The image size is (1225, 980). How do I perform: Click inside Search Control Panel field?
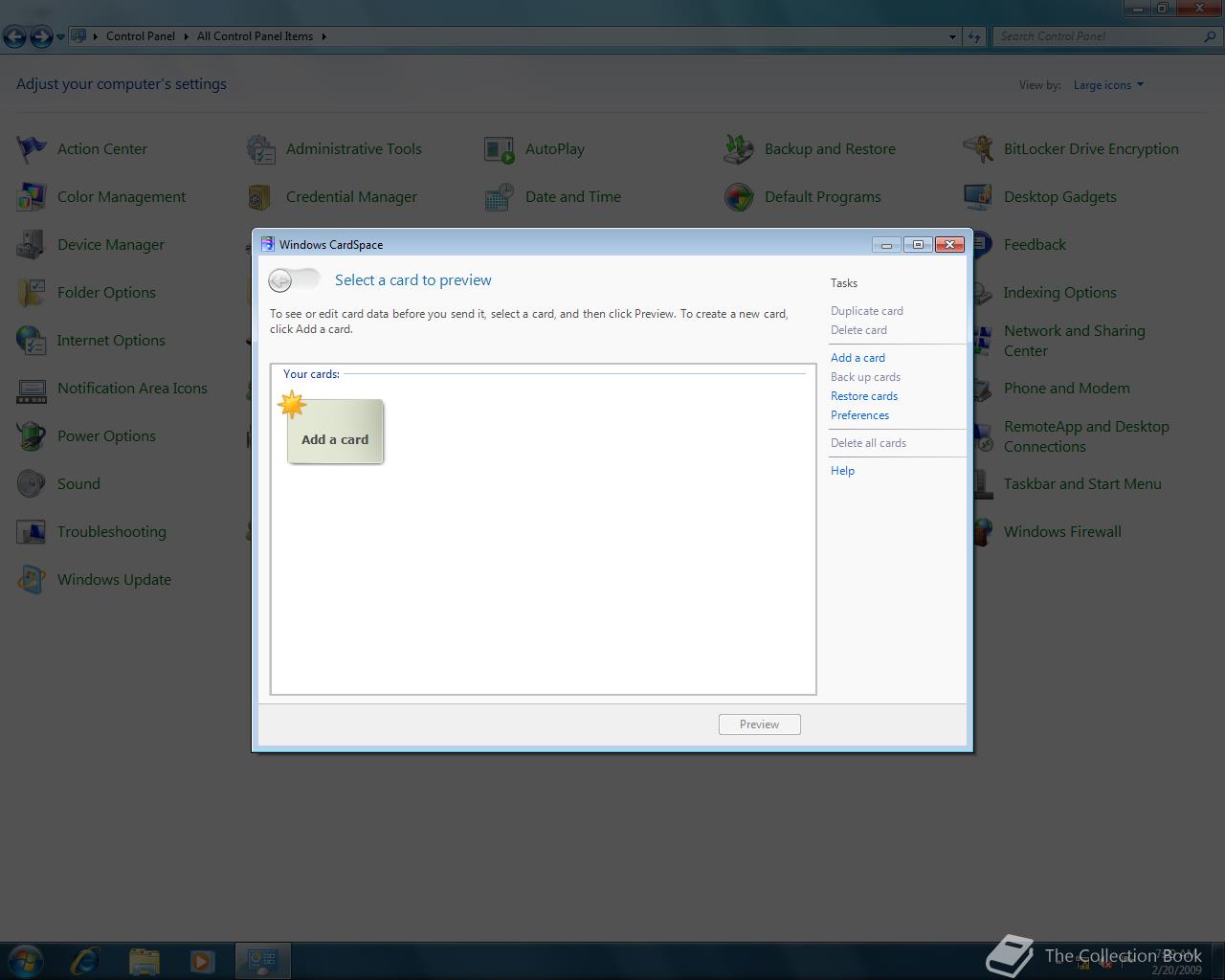tap(1099, 36)
